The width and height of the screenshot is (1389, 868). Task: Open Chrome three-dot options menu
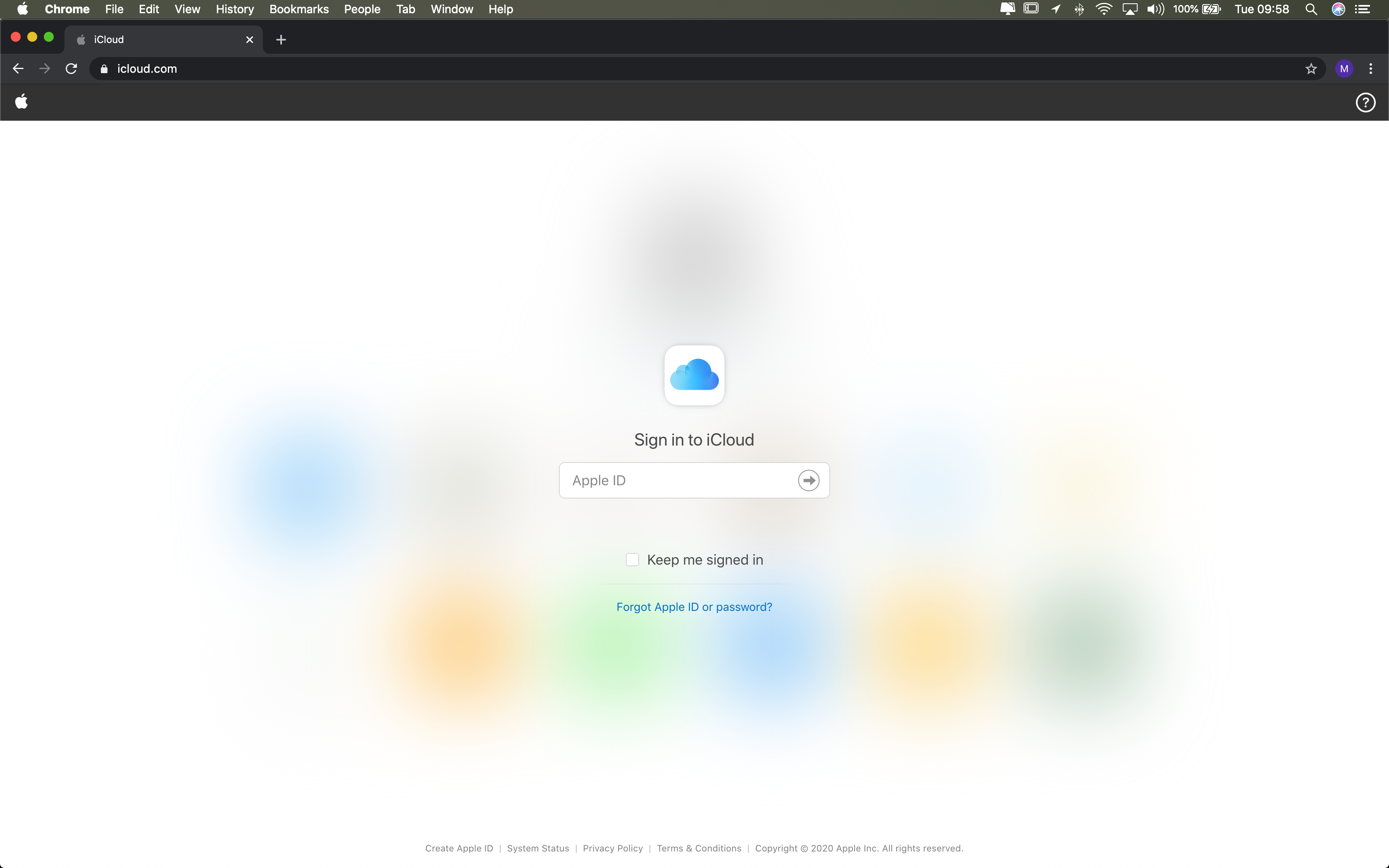pos(1371,69)
